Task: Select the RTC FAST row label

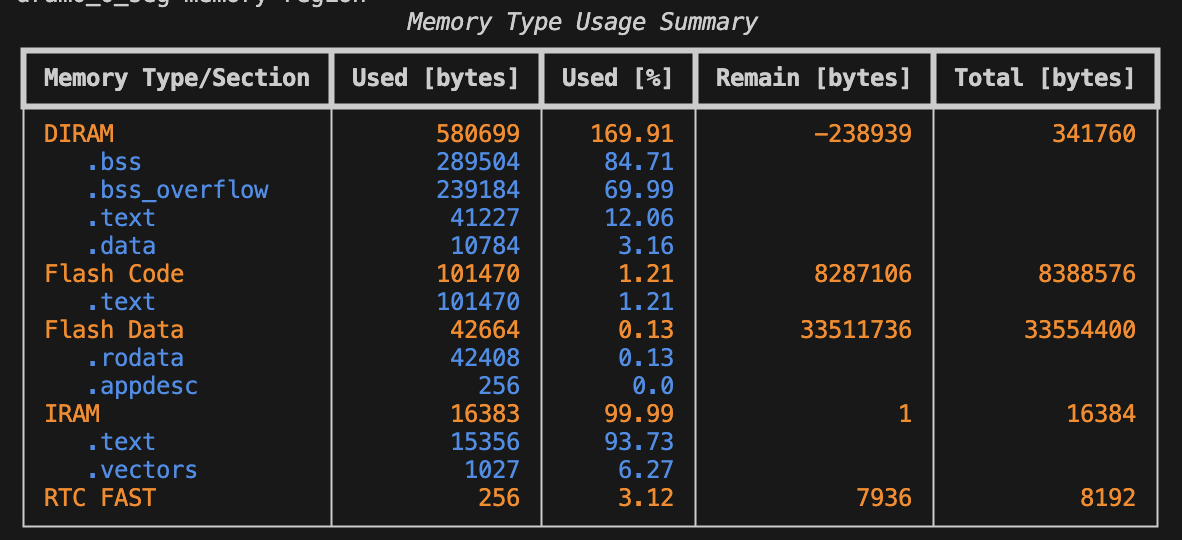Action: tap(100, 498)
